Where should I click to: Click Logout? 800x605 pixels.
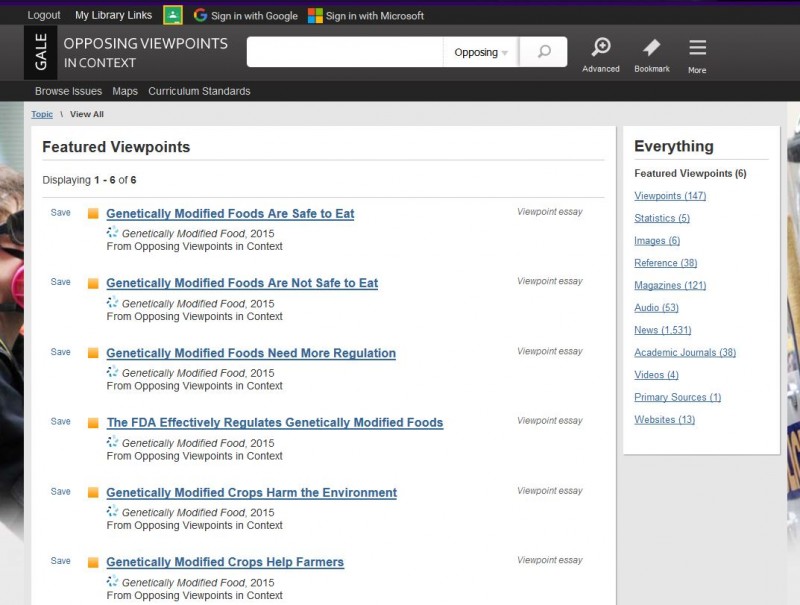click(44, 15)
